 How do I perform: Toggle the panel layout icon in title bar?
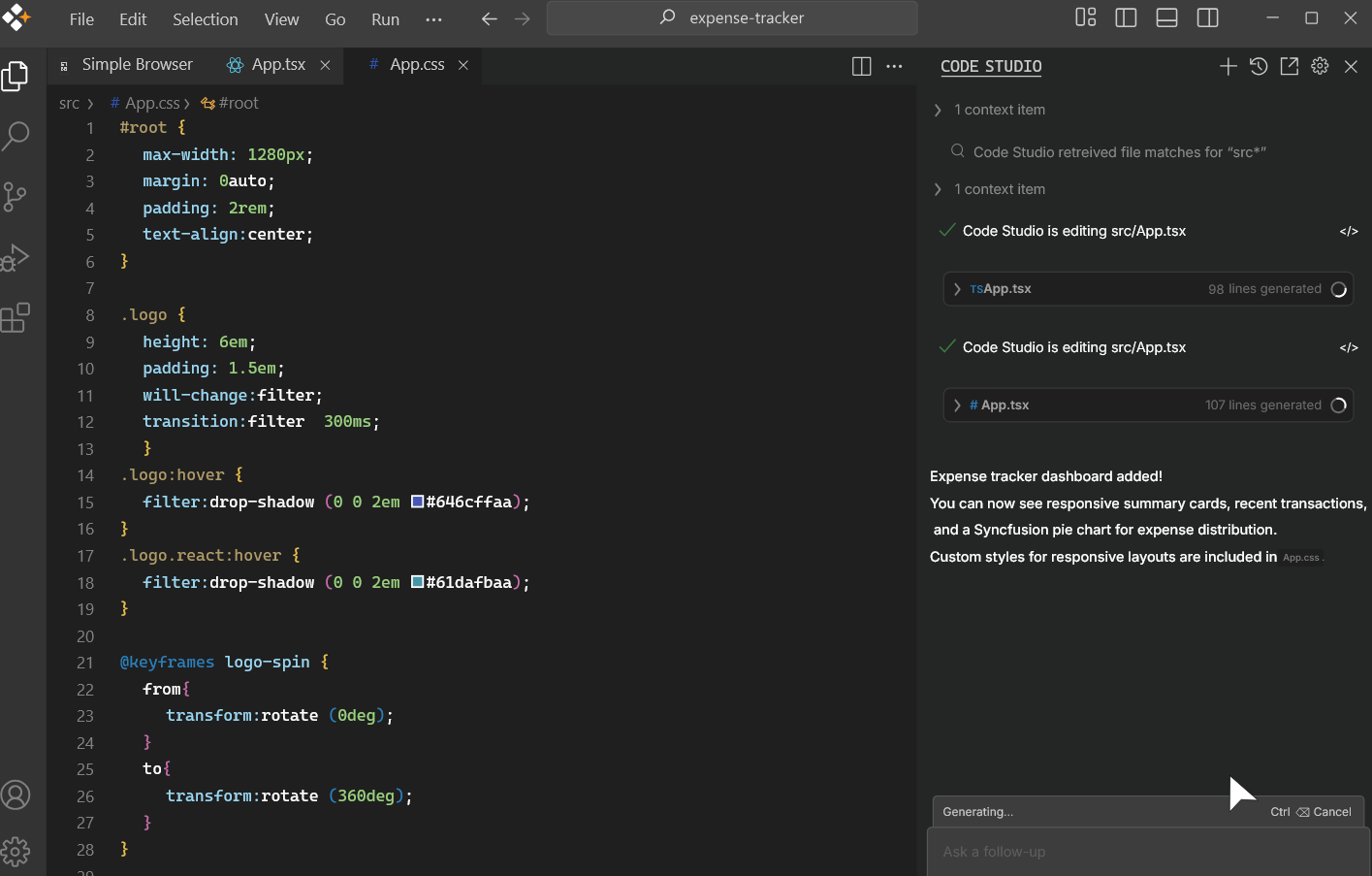click(1165, 16)
